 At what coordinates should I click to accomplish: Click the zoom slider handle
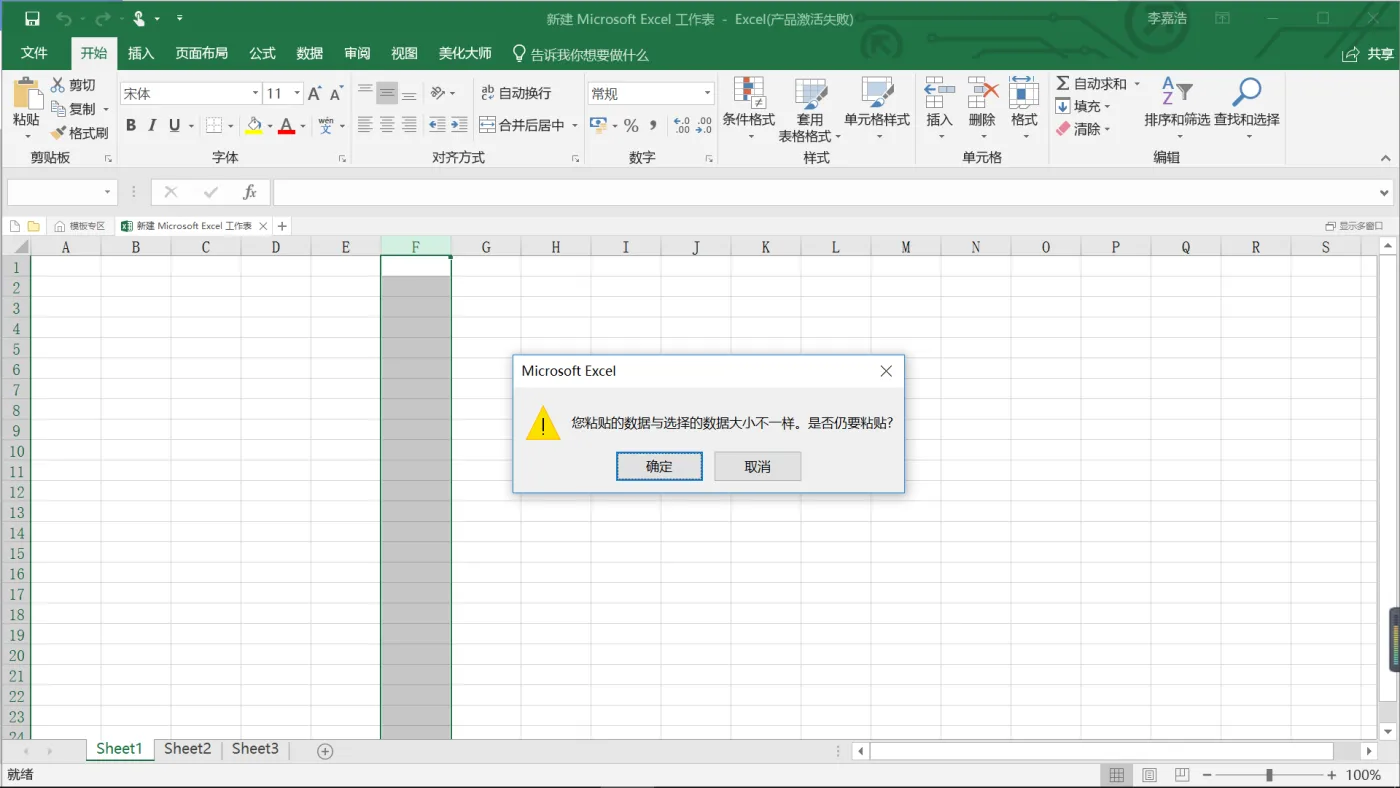(x=1269, y=775)
